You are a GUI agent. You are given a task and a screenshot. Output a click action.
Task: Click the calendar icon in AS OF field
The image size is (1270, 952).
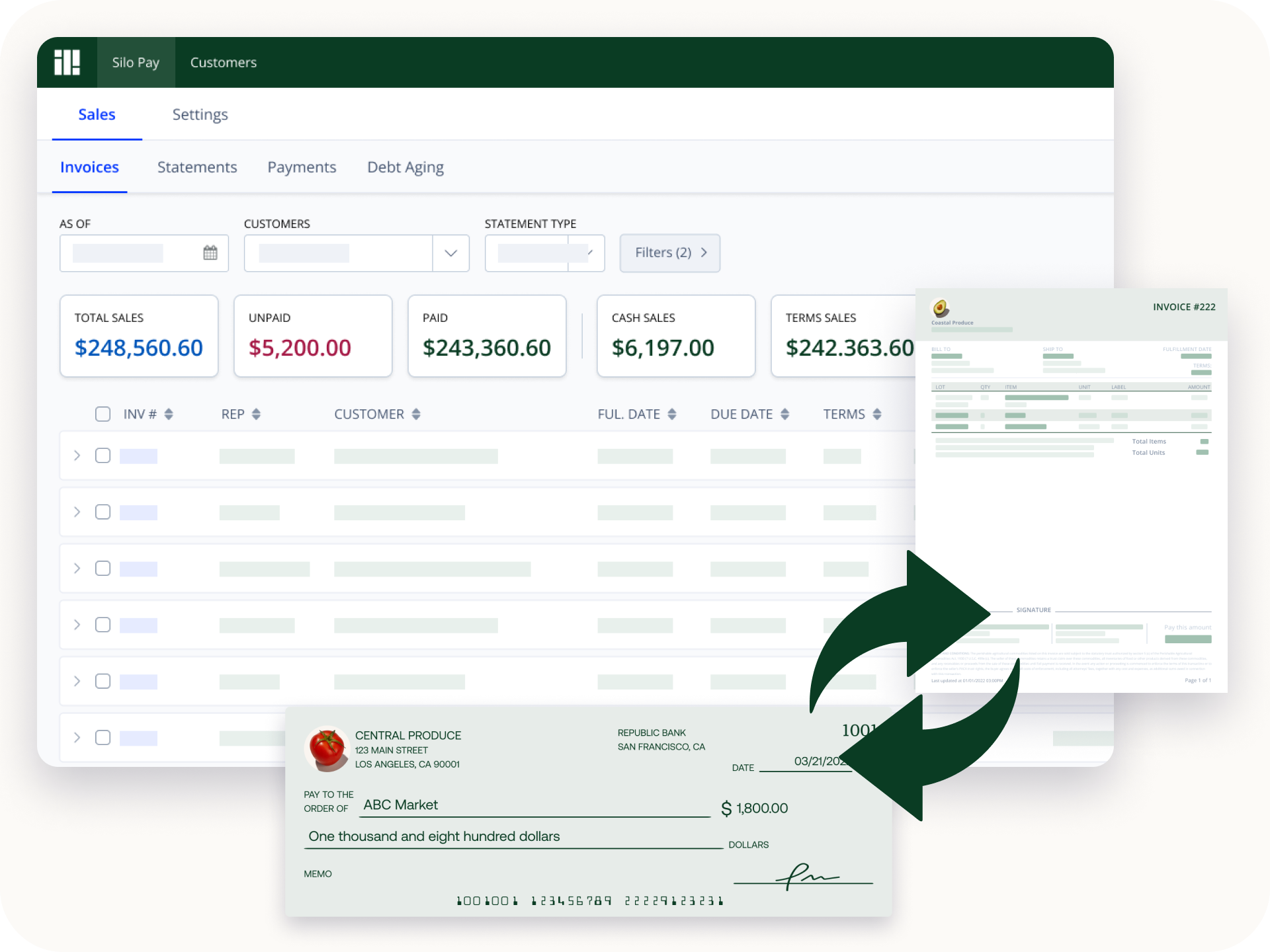211,253
